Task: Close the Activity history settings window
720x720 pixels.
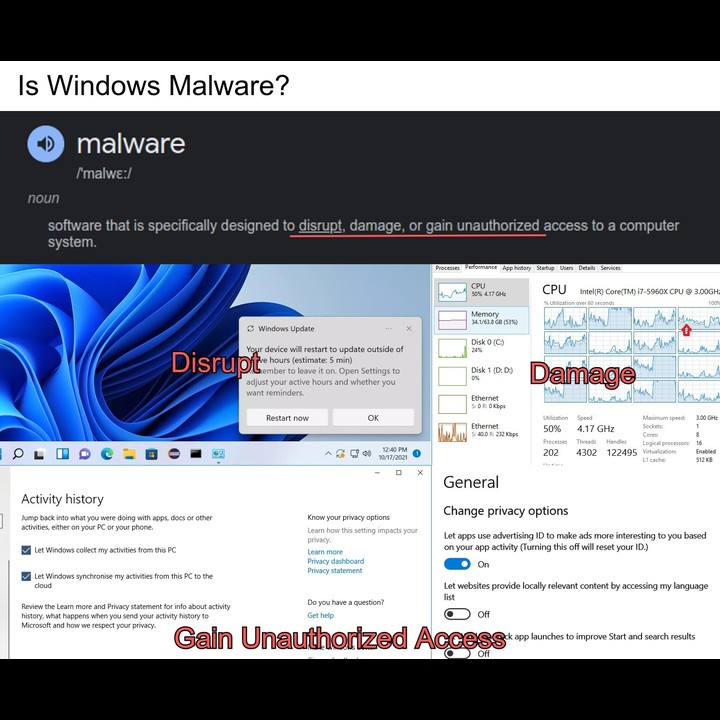Action: tap(420, 472)
